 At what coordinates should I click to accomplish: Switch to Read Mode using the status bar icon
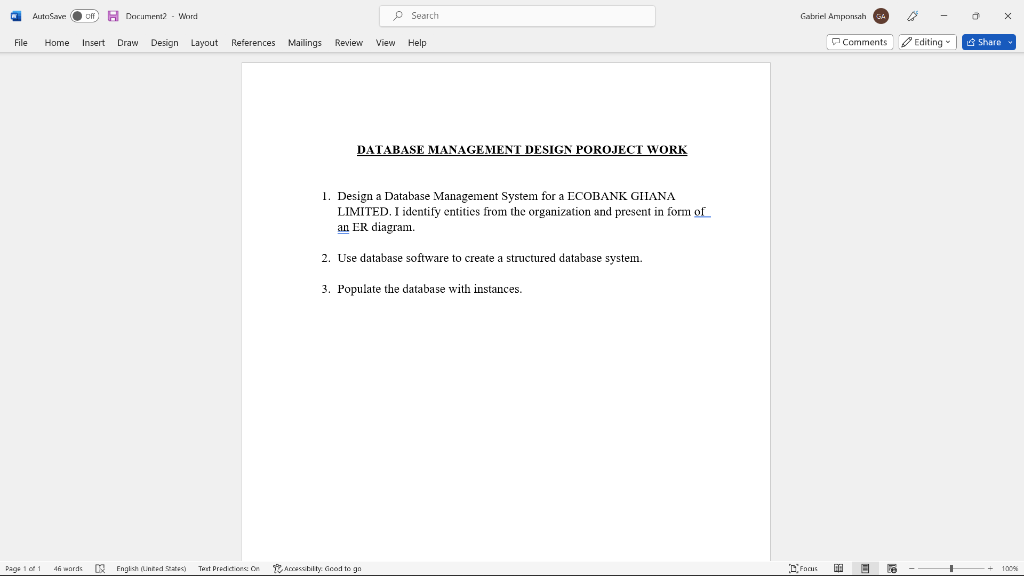(x=838, y=568)
